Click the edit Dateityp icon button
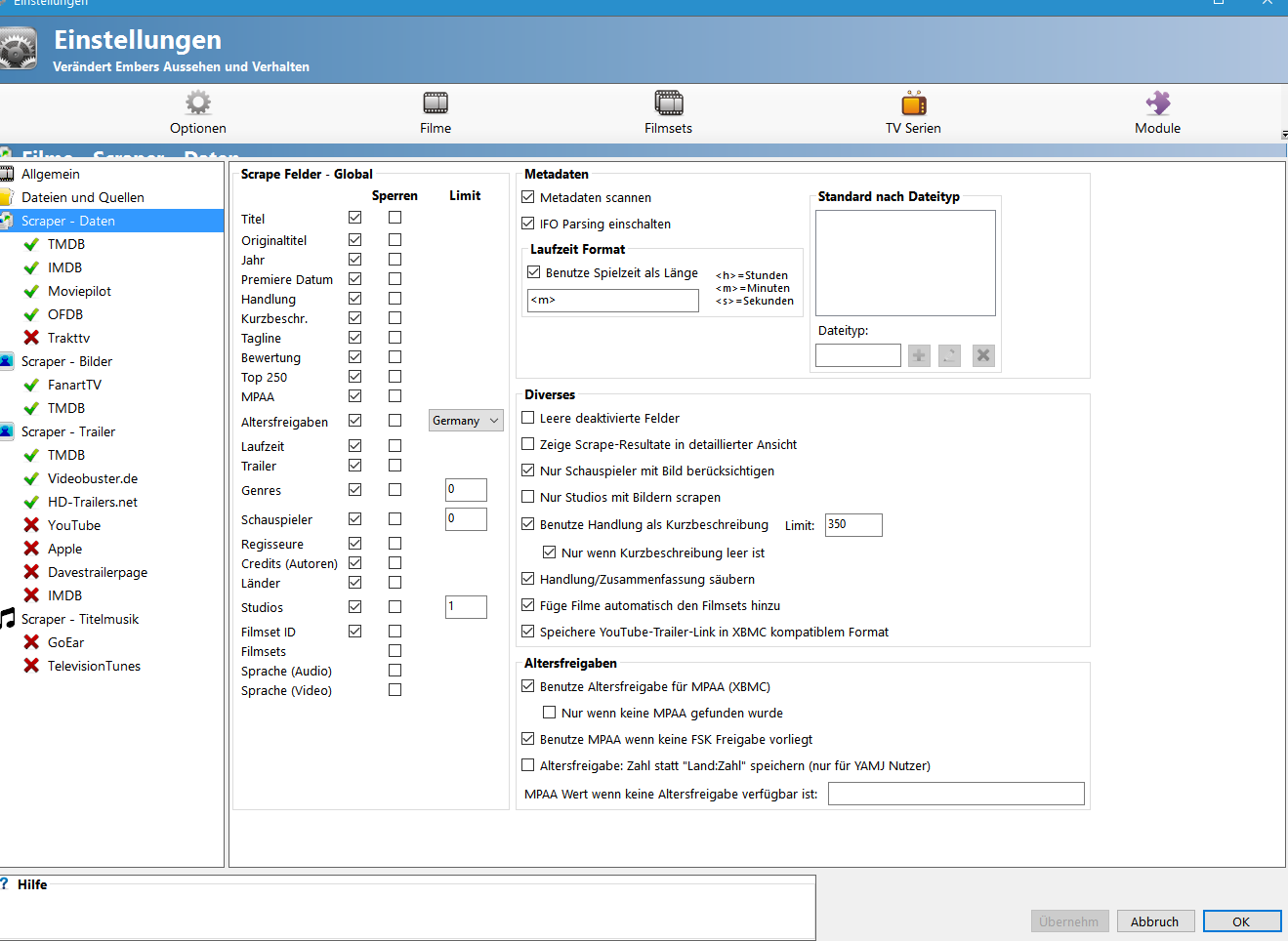This screenshot has width=1288, height=941. (x=949, y=355)
